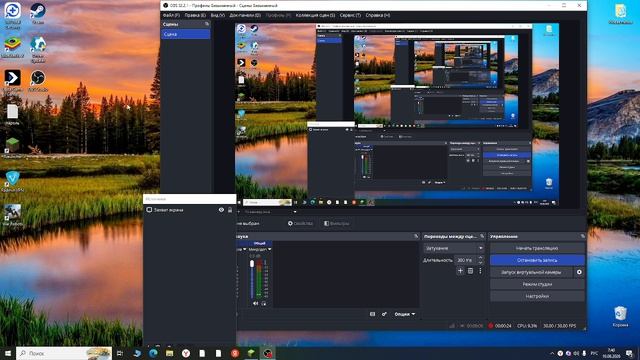Click the red recording indicator in the status bar
Viewport: 640px width, 360px height.
click(491, 326)
